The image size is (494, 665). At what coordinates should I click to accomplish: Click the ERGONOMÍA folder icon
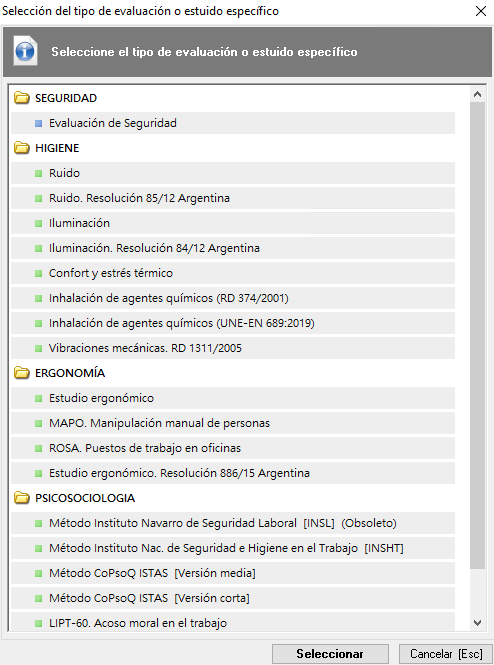click(x=22, y=373)
